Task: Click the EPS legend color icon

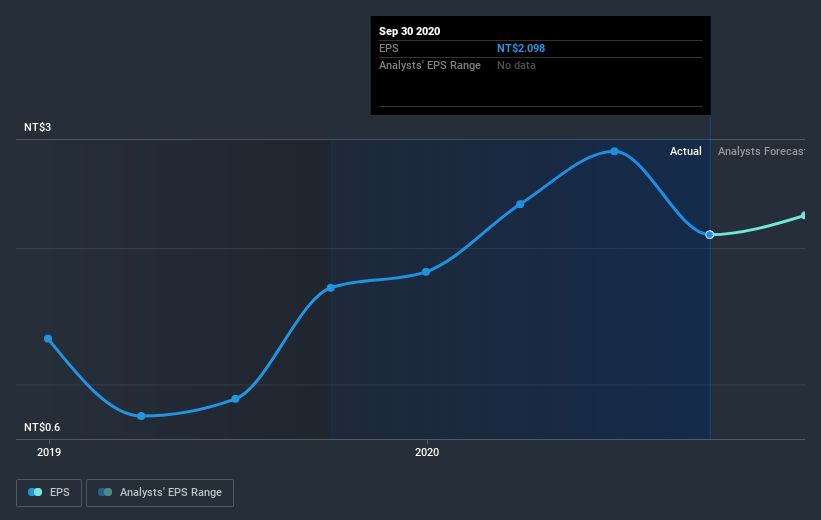Action: [35, 492]
